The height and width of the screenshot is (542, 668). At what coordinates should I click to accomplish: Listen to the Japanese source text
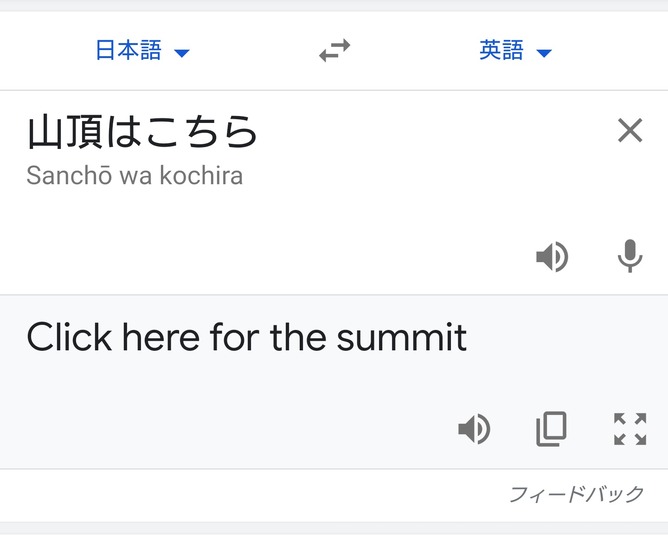pyautogui.click(x=552, y=257)
